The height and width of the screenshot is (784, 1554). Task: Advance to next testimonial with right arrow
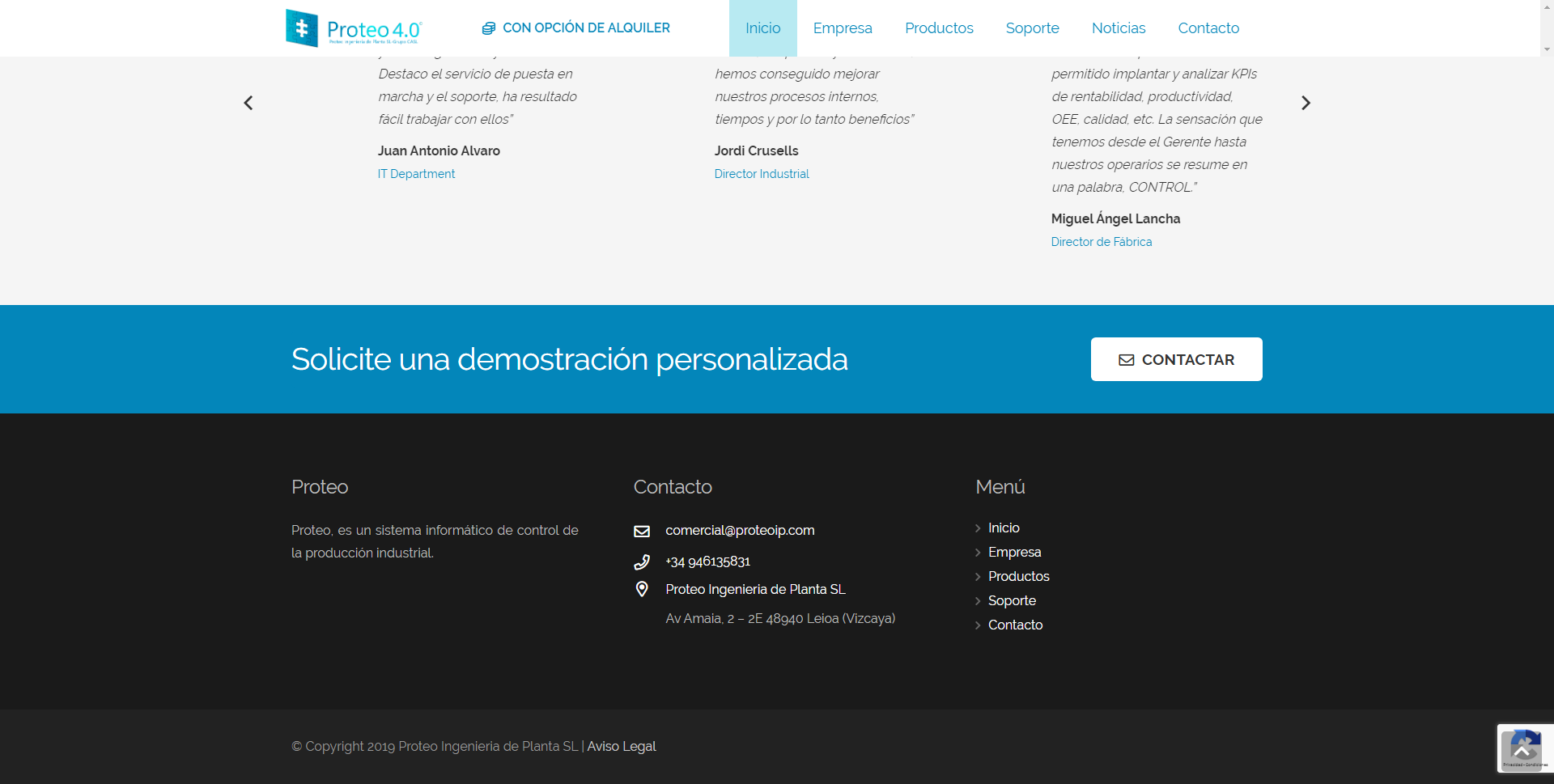[1305, 103]
